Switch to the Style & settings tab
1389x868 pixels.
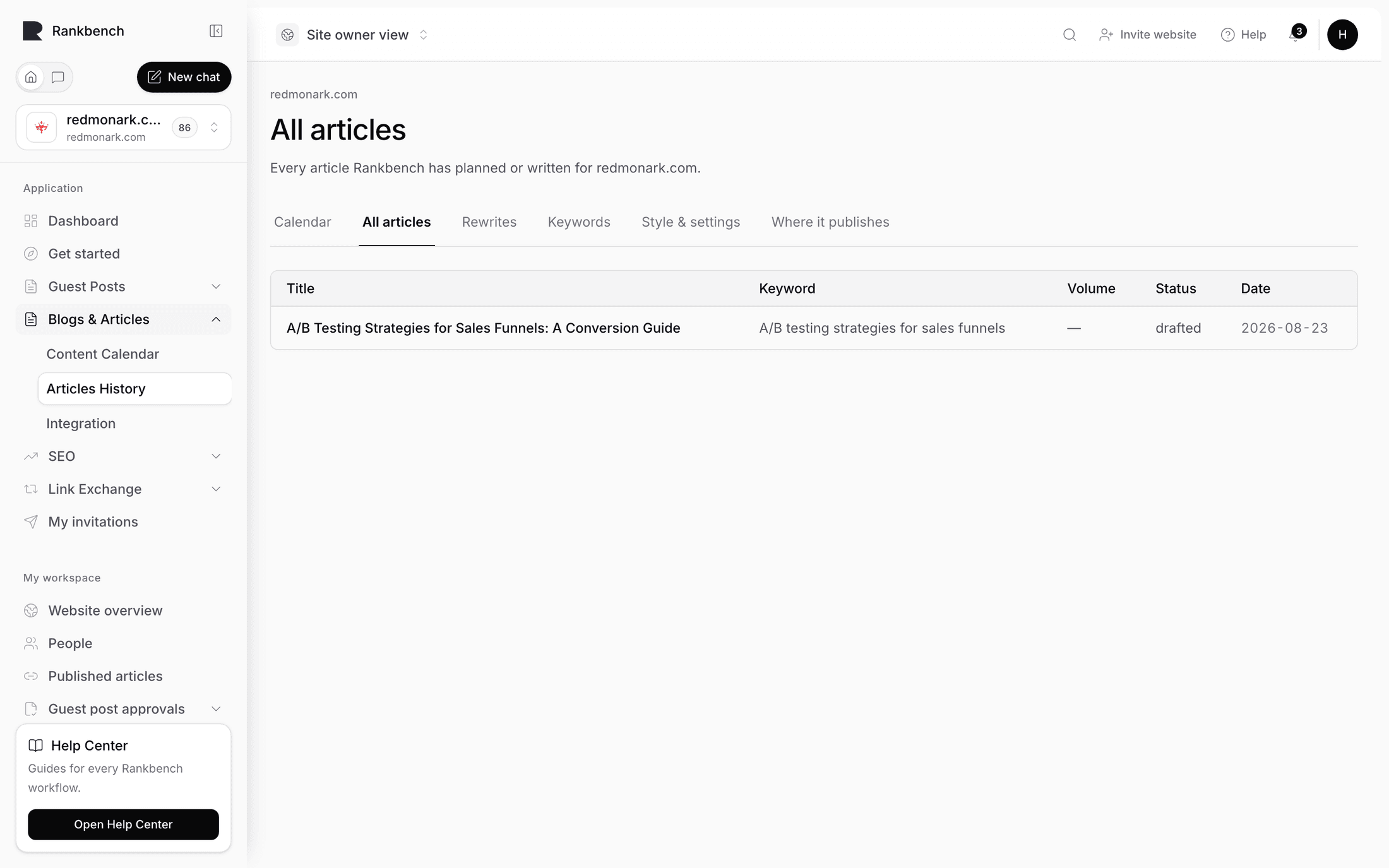(x=691, y=222)
